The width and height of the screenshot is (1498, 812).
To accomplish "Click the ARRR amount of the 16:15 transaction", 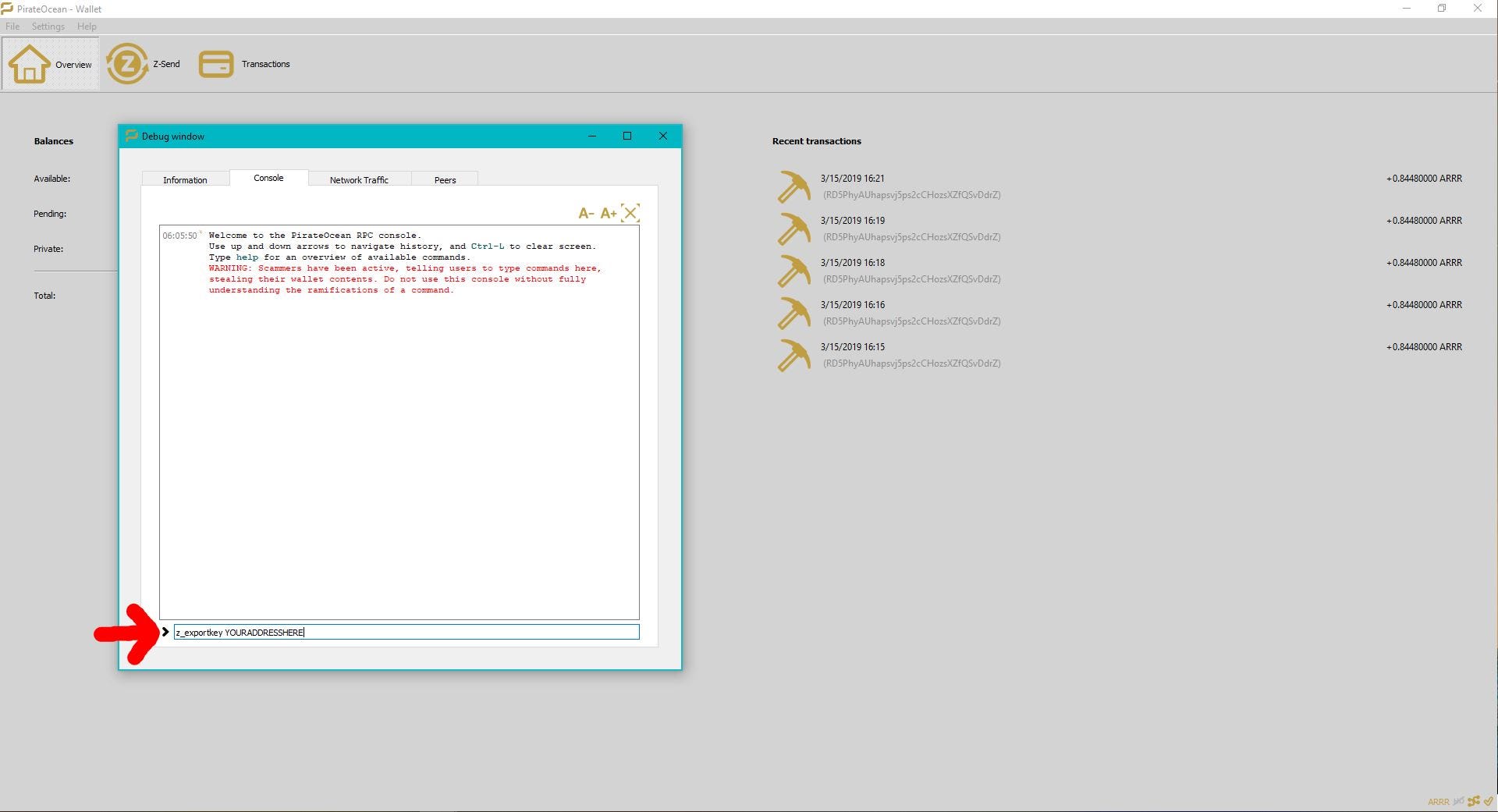I will click(x=1424, y=347).
